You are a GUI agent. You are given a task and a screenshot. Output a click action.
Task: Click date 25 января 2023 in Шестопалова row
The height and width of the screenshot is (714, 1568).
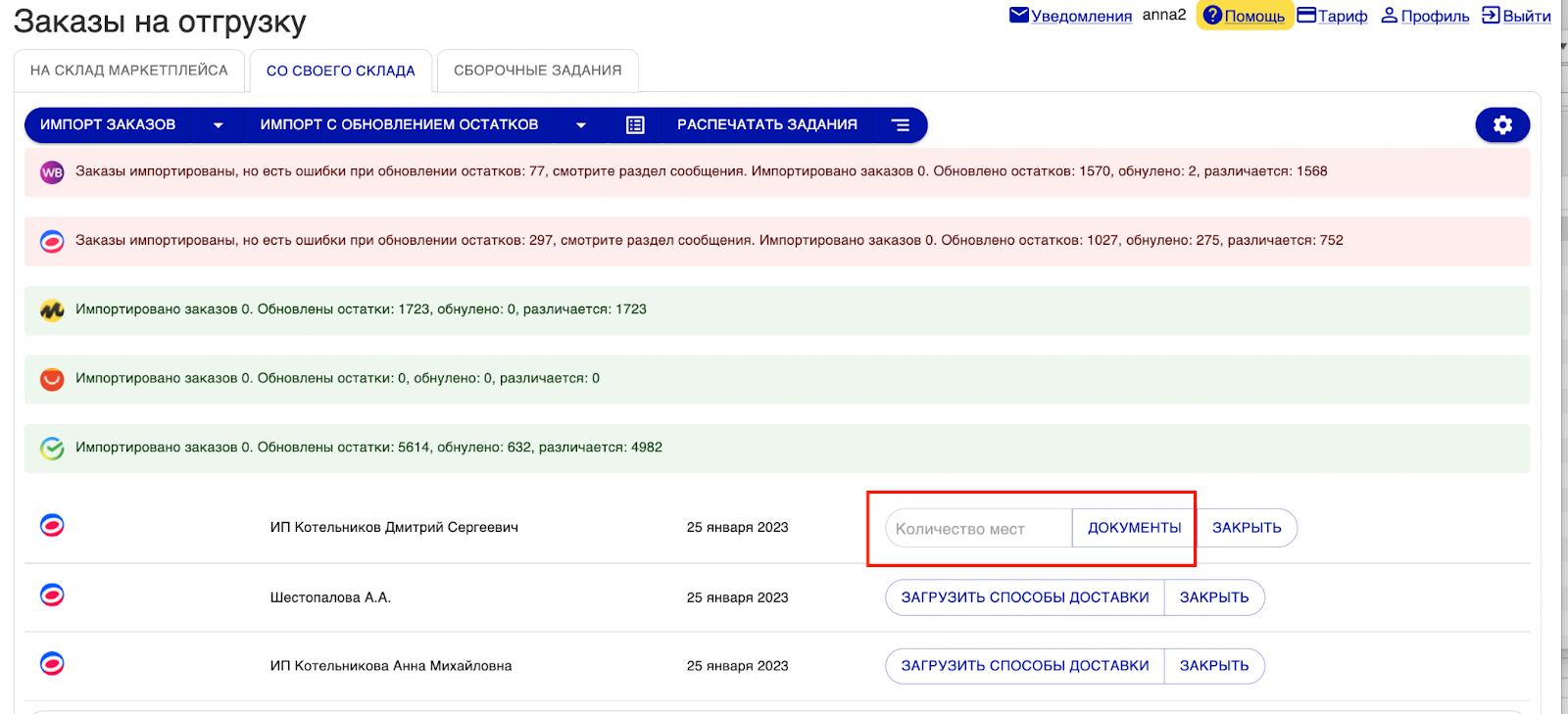[737, 597]
